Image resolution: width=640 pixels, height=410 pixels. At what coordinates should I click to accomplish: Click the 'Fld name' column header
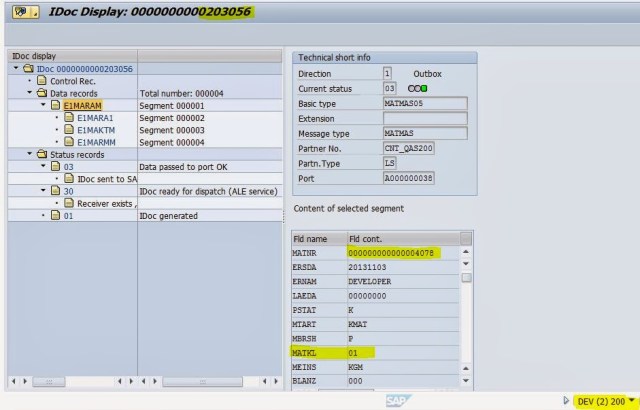(x=319, y=239)
